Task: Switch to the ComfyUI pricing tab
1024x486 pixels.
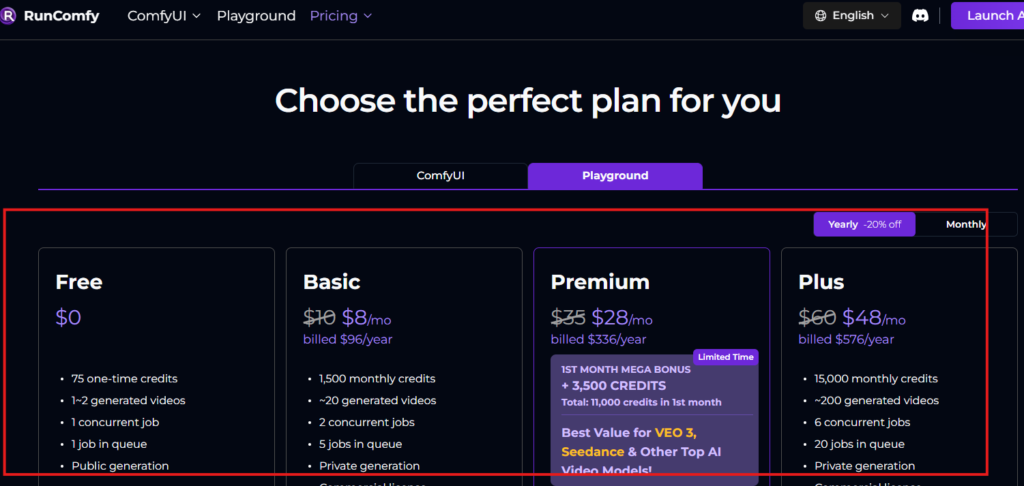Action: (440, 175)
